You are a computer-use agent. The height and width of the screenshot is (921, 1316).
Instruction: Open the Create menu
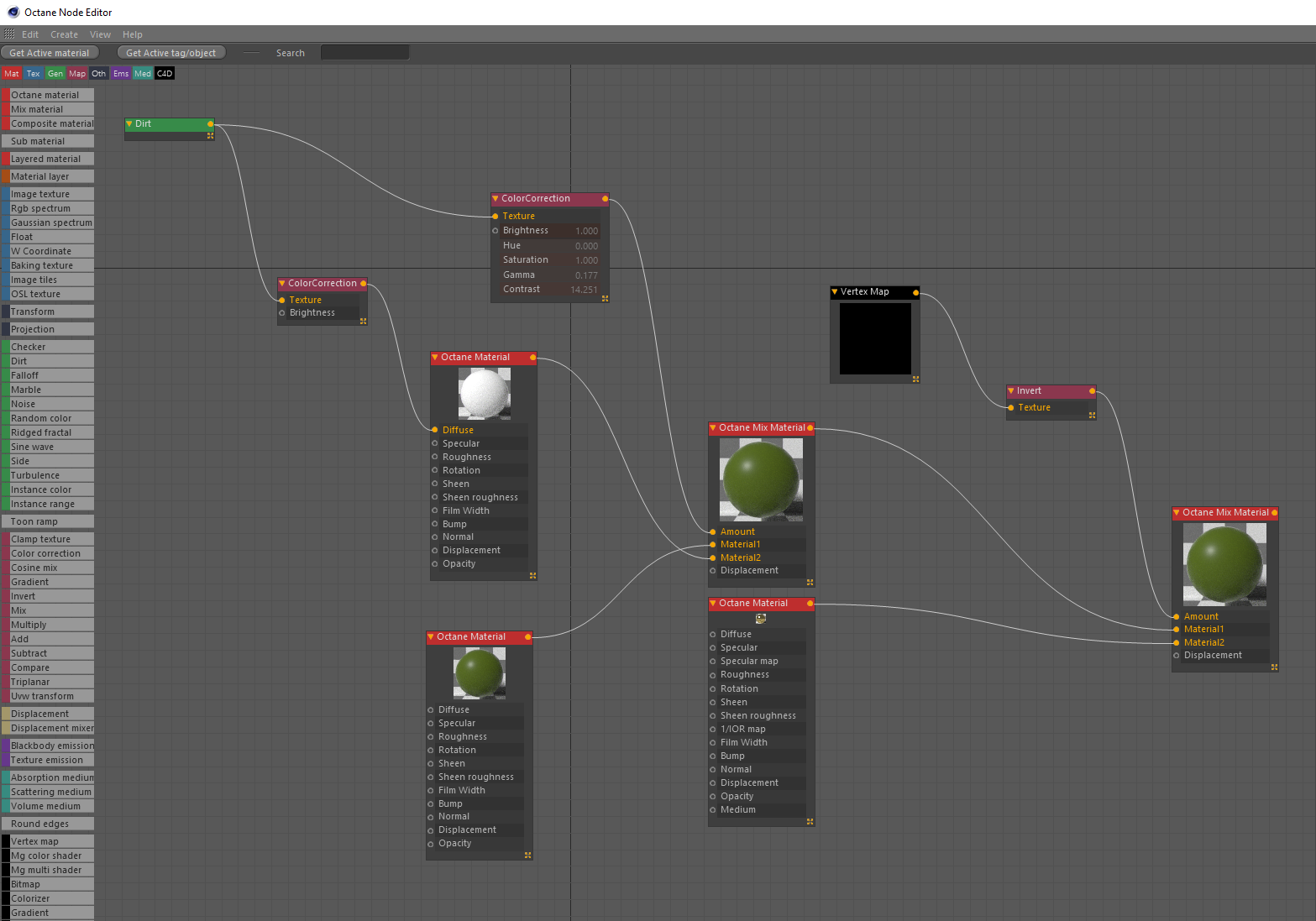pyautogui.click(x=64, y=34)
